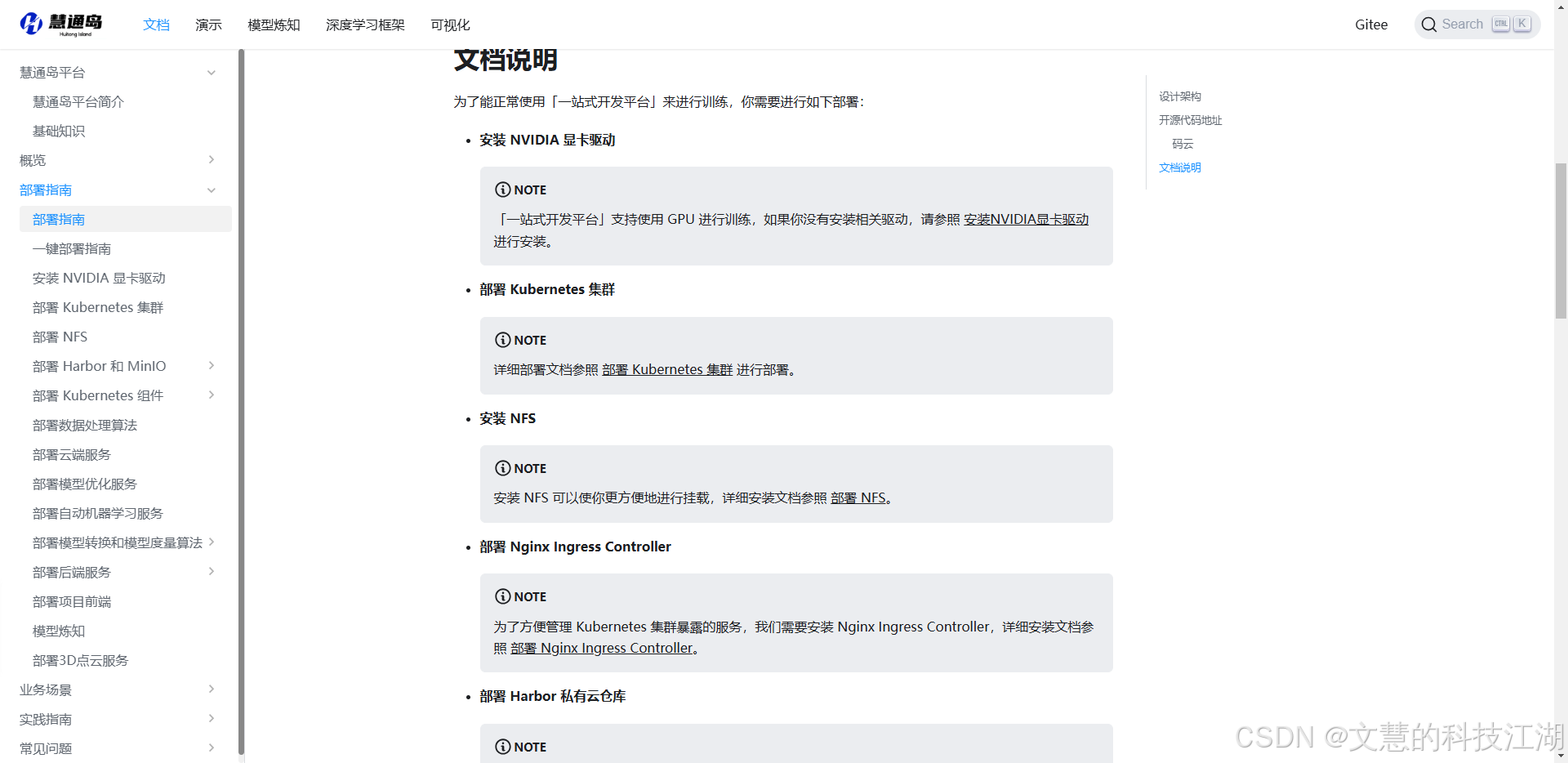
Task: Click the page vertical scrollbar thumb
Action: pyautogui.click(x=1561, y=240)
